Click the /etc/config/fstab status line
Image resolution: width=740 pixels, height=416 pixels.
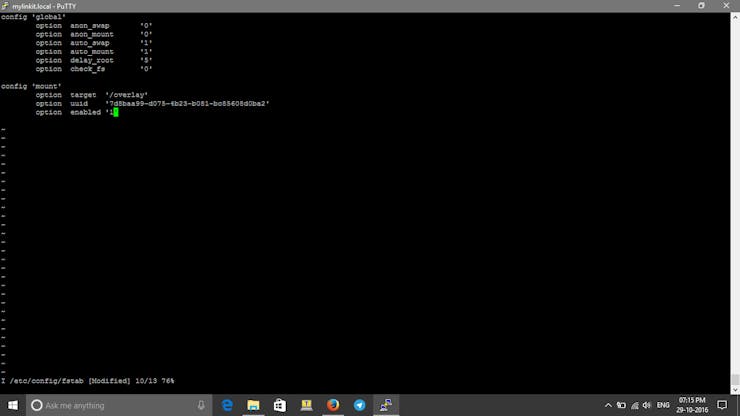[88, 381]
